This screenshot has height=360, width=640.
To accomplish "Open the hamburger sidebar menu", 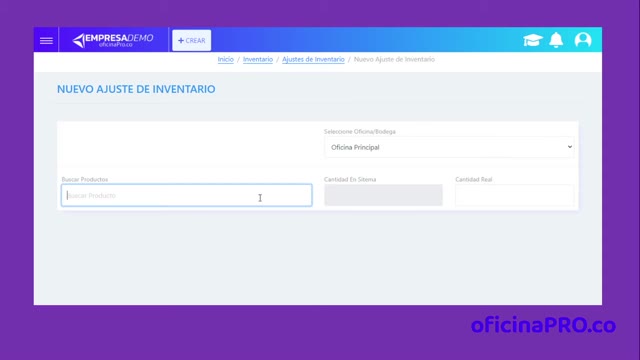I will (46, 40).
